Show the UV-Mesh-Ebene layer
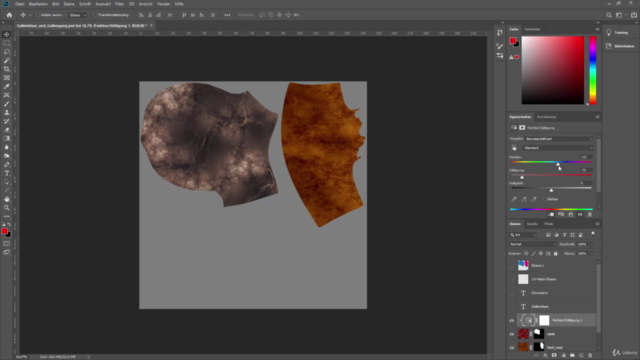 (x=512, y=279)
